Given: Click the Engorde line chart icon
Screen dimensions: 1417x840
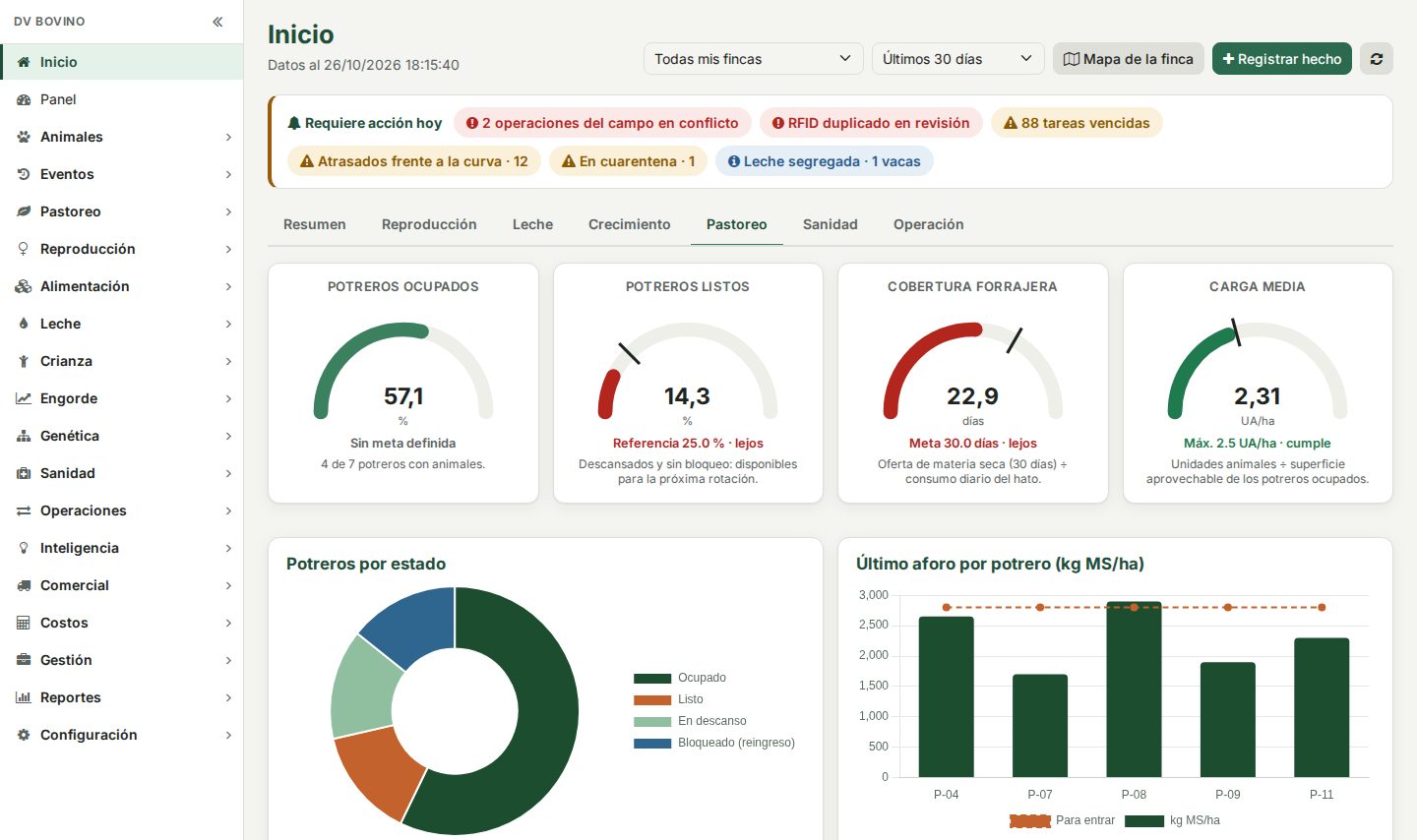Looking at the screenshot, I should tap(24, 398).
